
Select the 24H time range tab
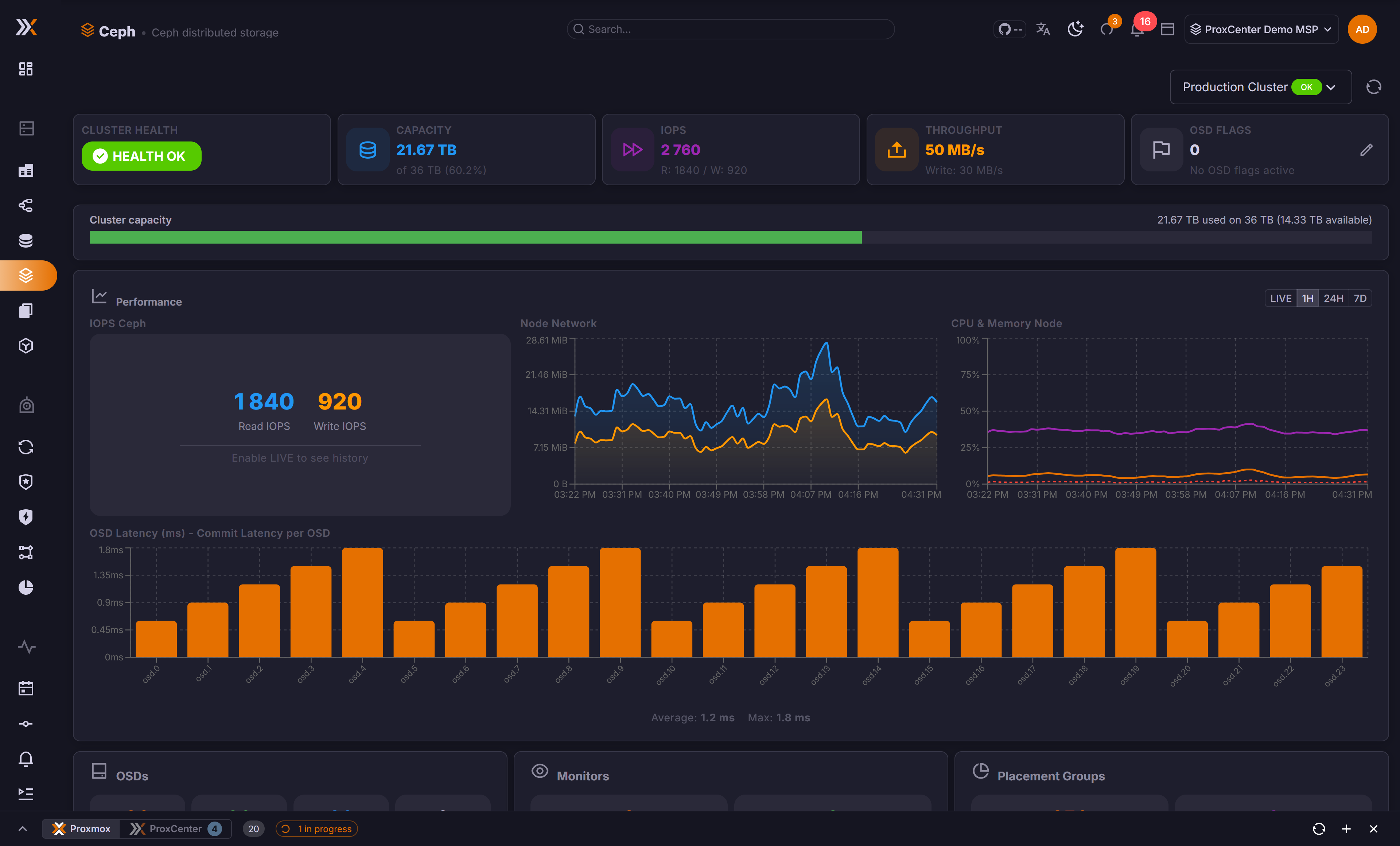point(1333,298)
